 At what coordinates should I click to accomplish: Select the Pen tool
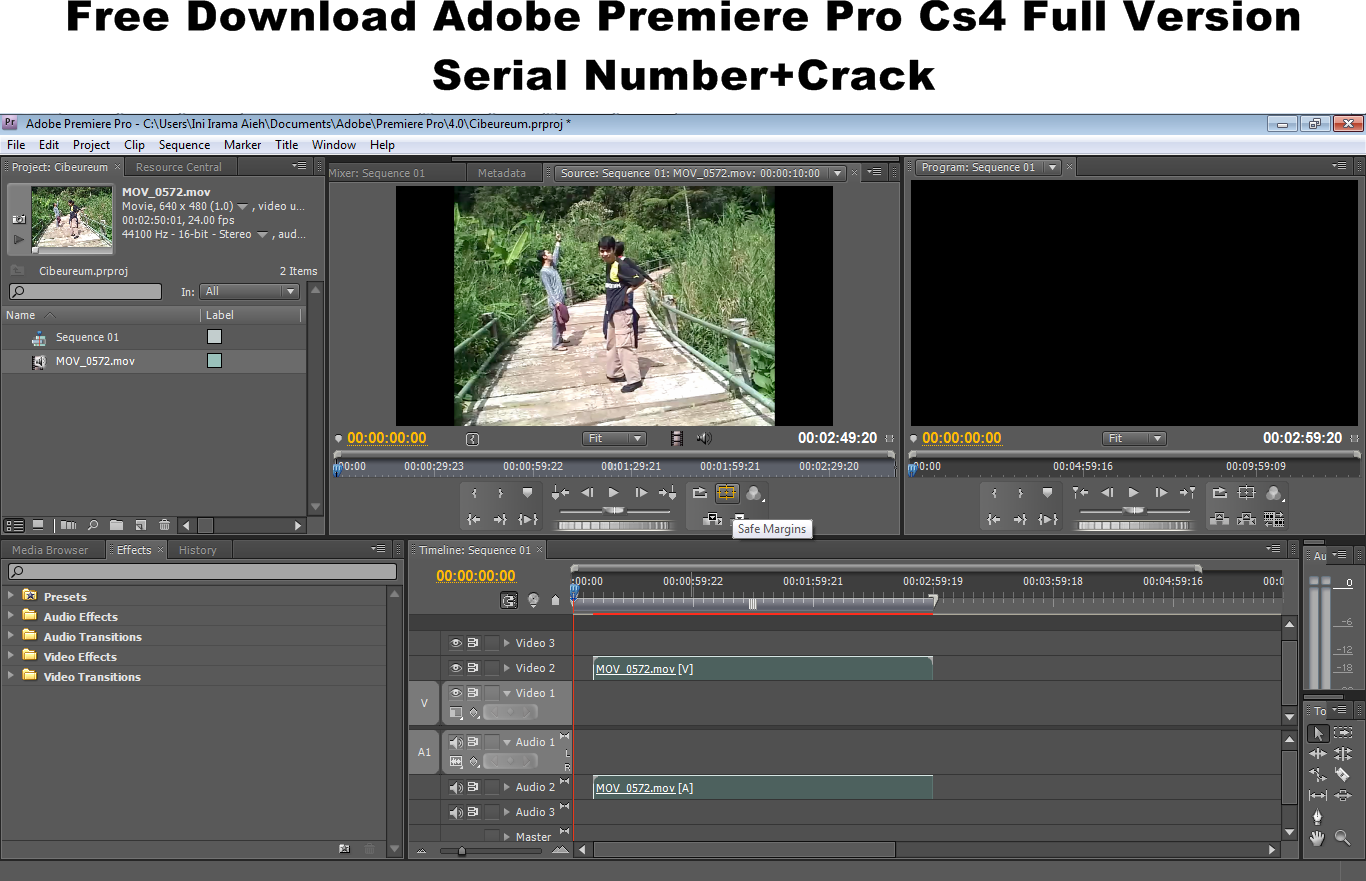coord(1318,817)
